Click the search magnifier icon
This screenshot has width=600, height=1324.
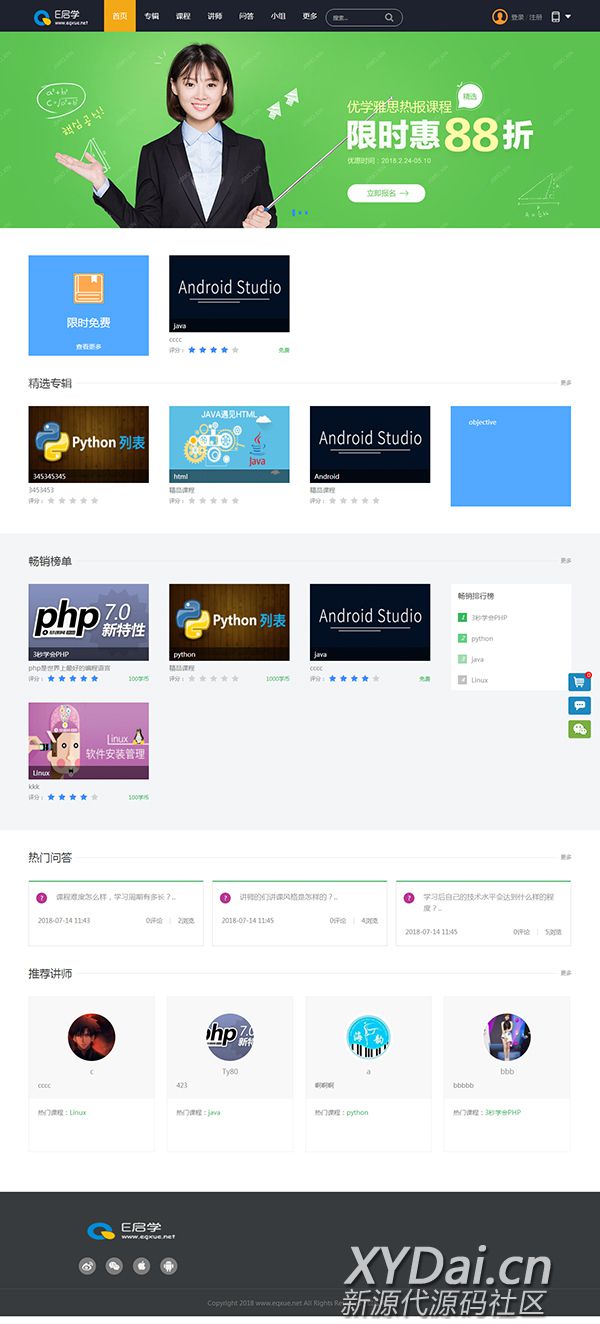[x=389, y=17]
